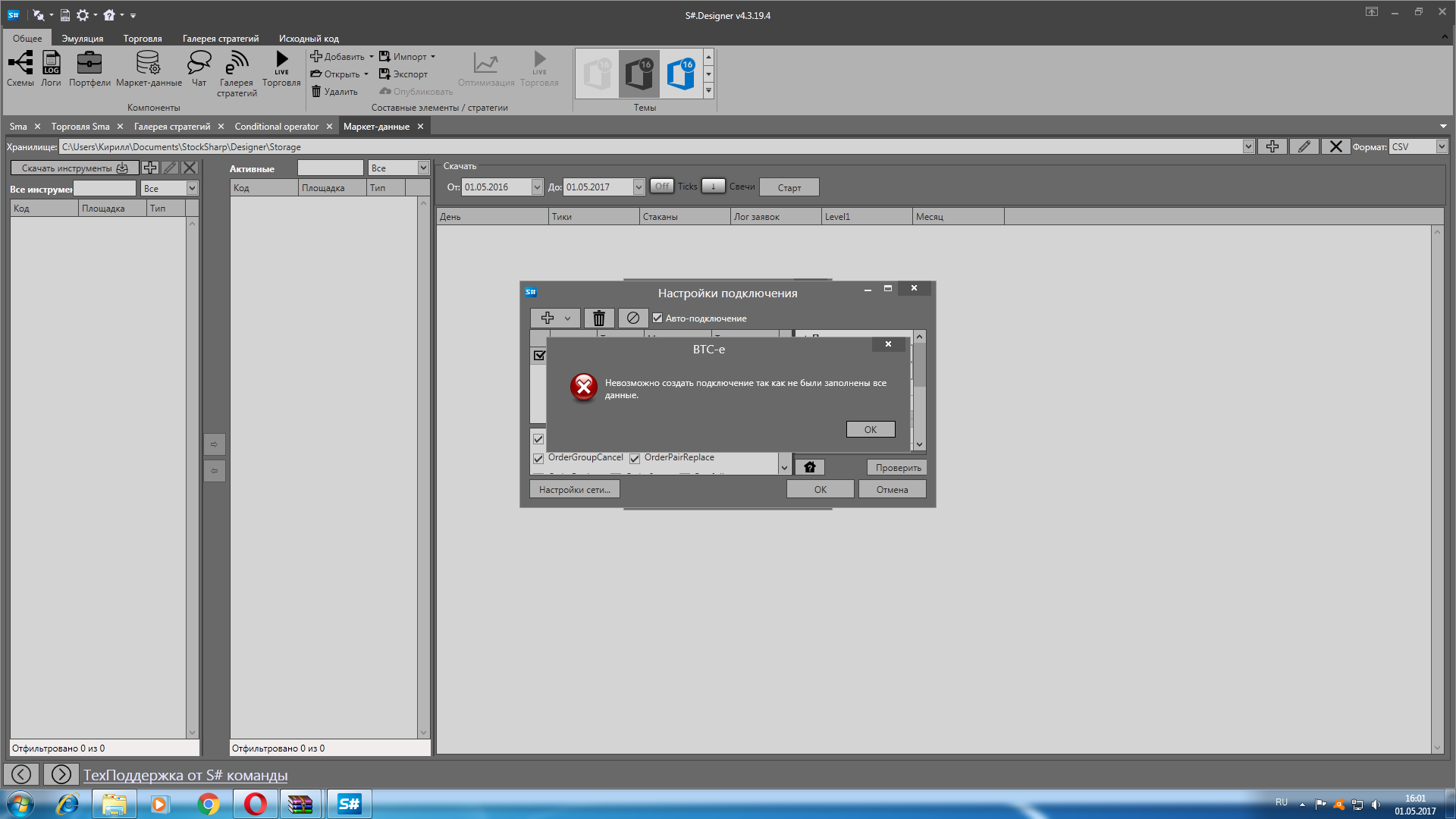The width and height of the screenshot is (1456, 819).
Task: Expand the Импорт dropdown arrow
Action: pos(433,57)
